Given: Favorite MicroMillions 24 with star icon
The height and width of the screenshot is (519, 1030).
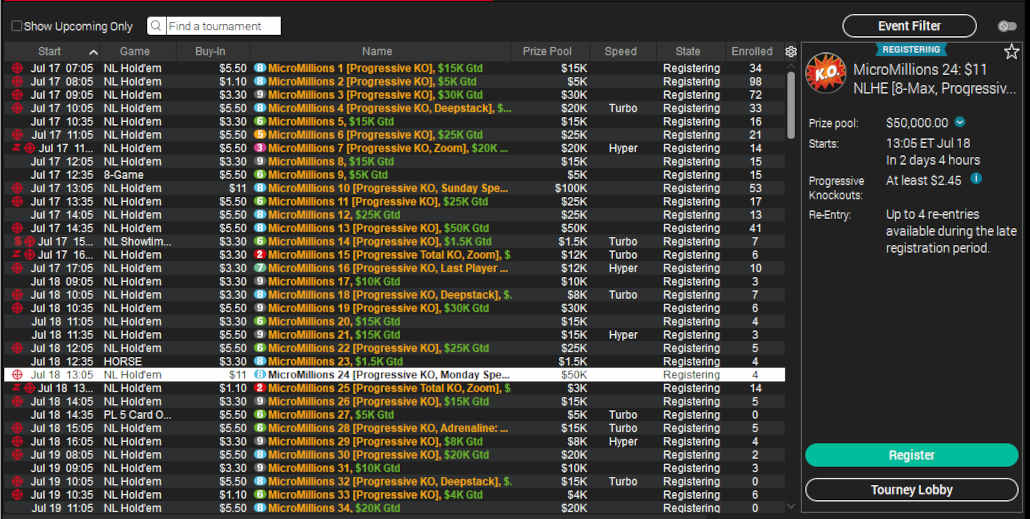Looking at the screenshot, I should click(1012, 52).
